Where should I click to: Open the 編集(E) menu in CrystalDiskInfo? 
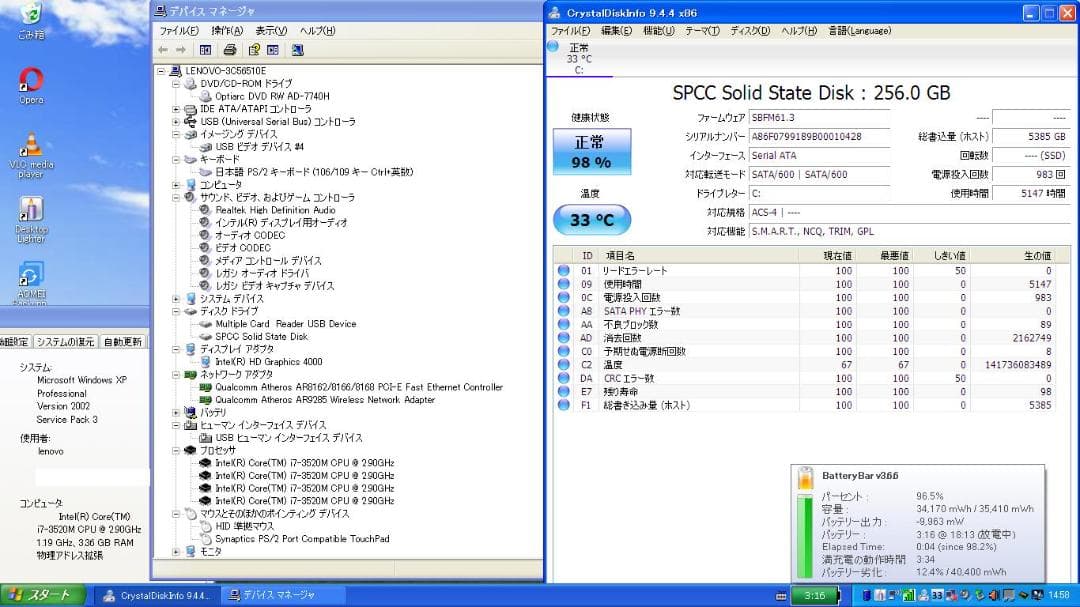tap(616, 31)
